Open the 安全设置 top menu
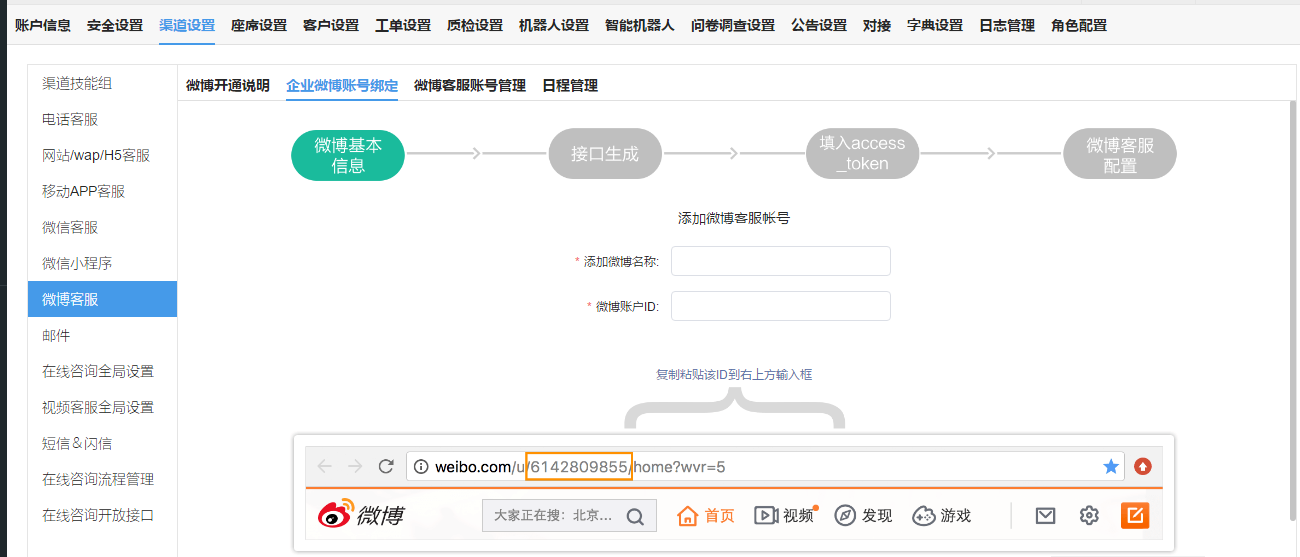This screenshot has height=557, width=1300. 115,25
